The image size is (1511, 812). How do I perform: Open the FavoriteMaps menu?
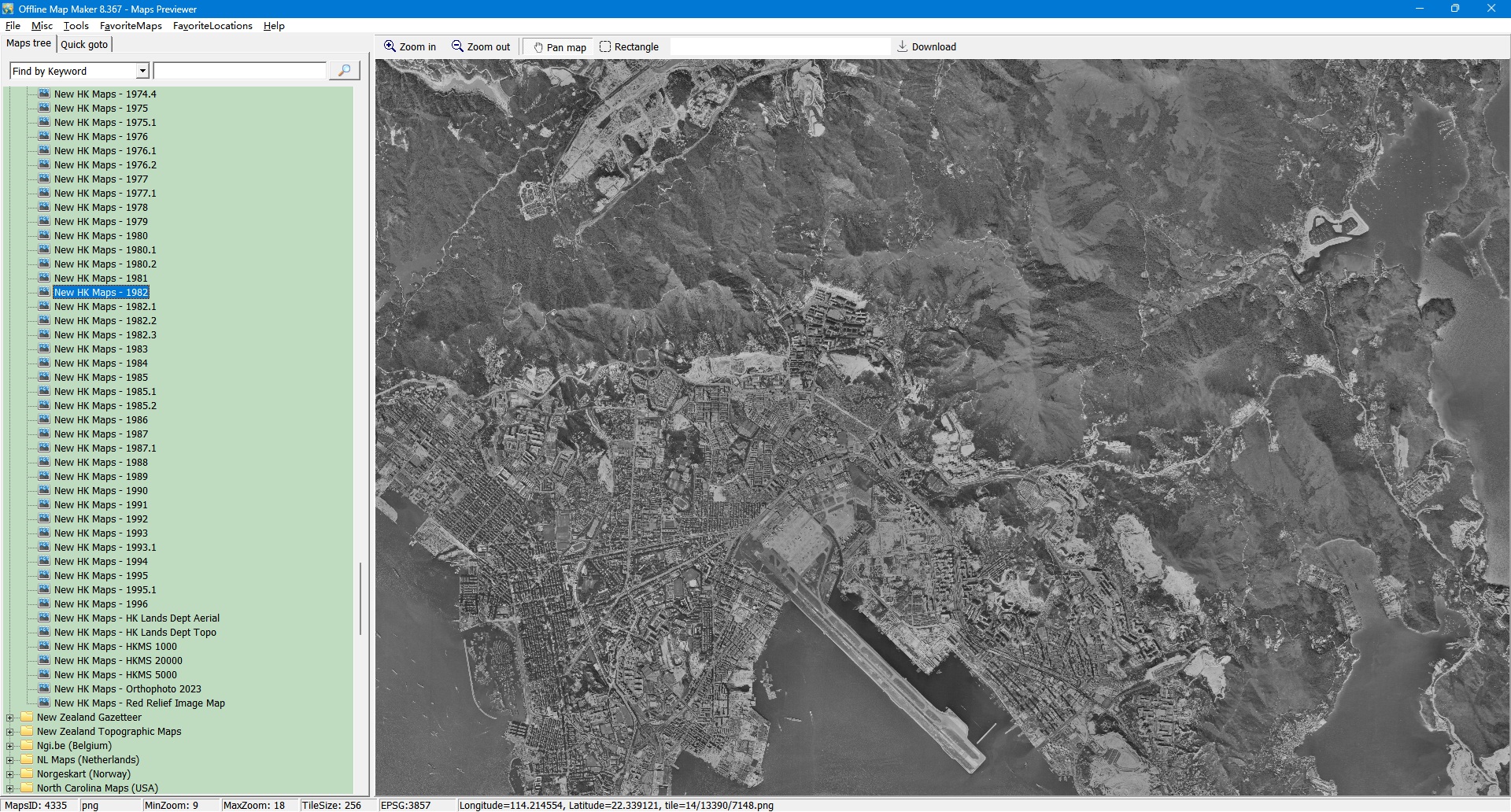coord(131,25)
